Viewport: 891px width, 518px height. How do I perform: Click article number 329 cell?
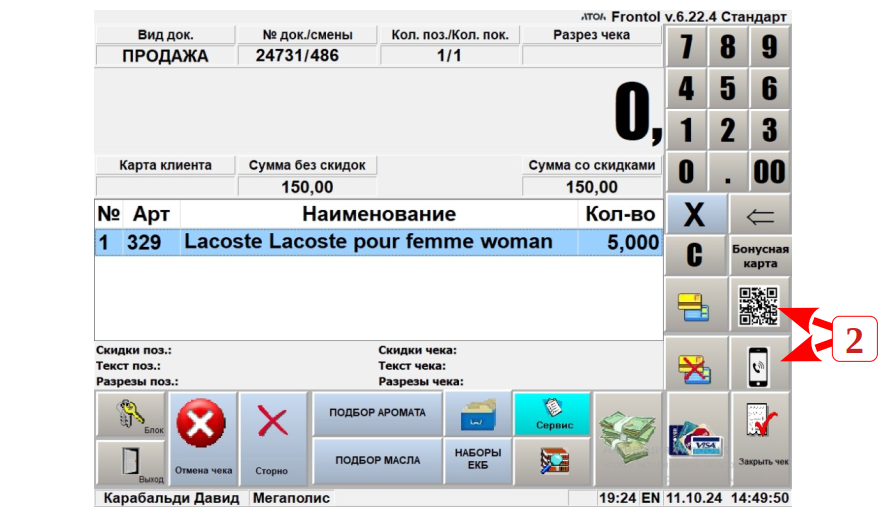pos(151,243)
